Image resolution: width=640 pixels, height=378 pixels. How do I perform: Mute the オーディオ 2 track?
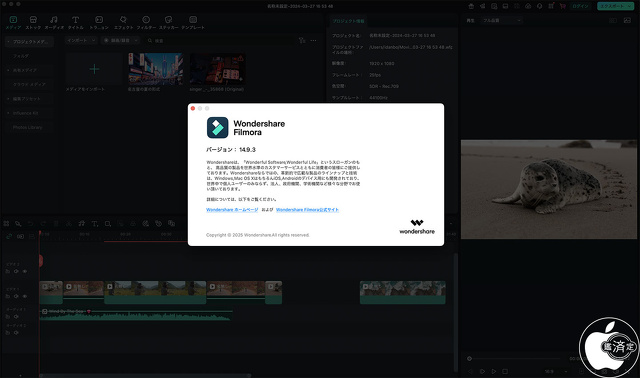pos(16,333)
